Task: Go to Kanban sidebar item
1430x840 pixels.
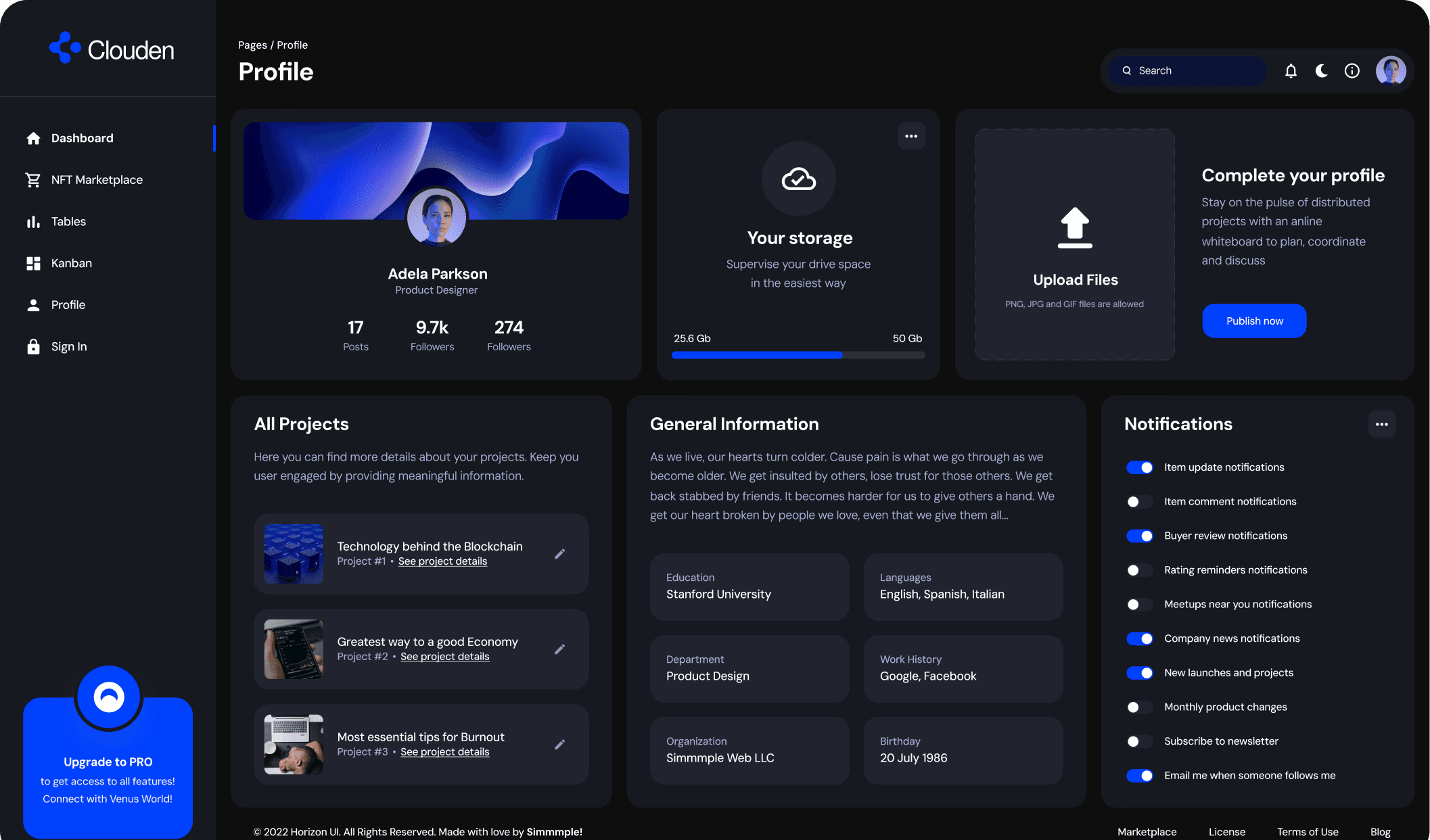Action: click(71, 263)
